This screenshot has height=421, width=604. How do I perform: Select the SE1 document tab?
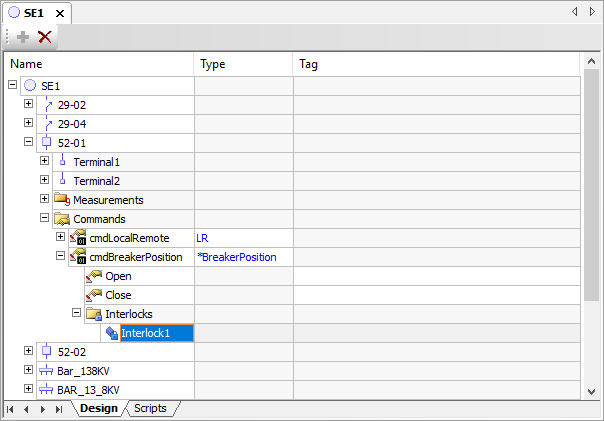(34, 13)
